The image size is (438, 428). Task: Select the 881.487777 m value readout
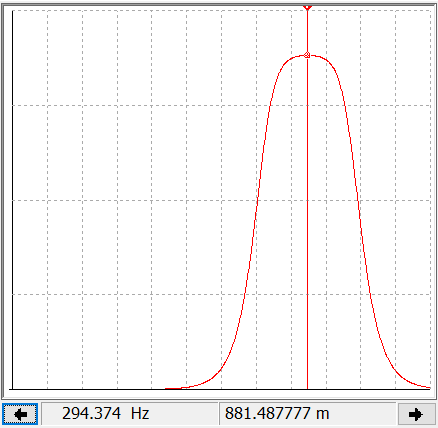point(307,414)
